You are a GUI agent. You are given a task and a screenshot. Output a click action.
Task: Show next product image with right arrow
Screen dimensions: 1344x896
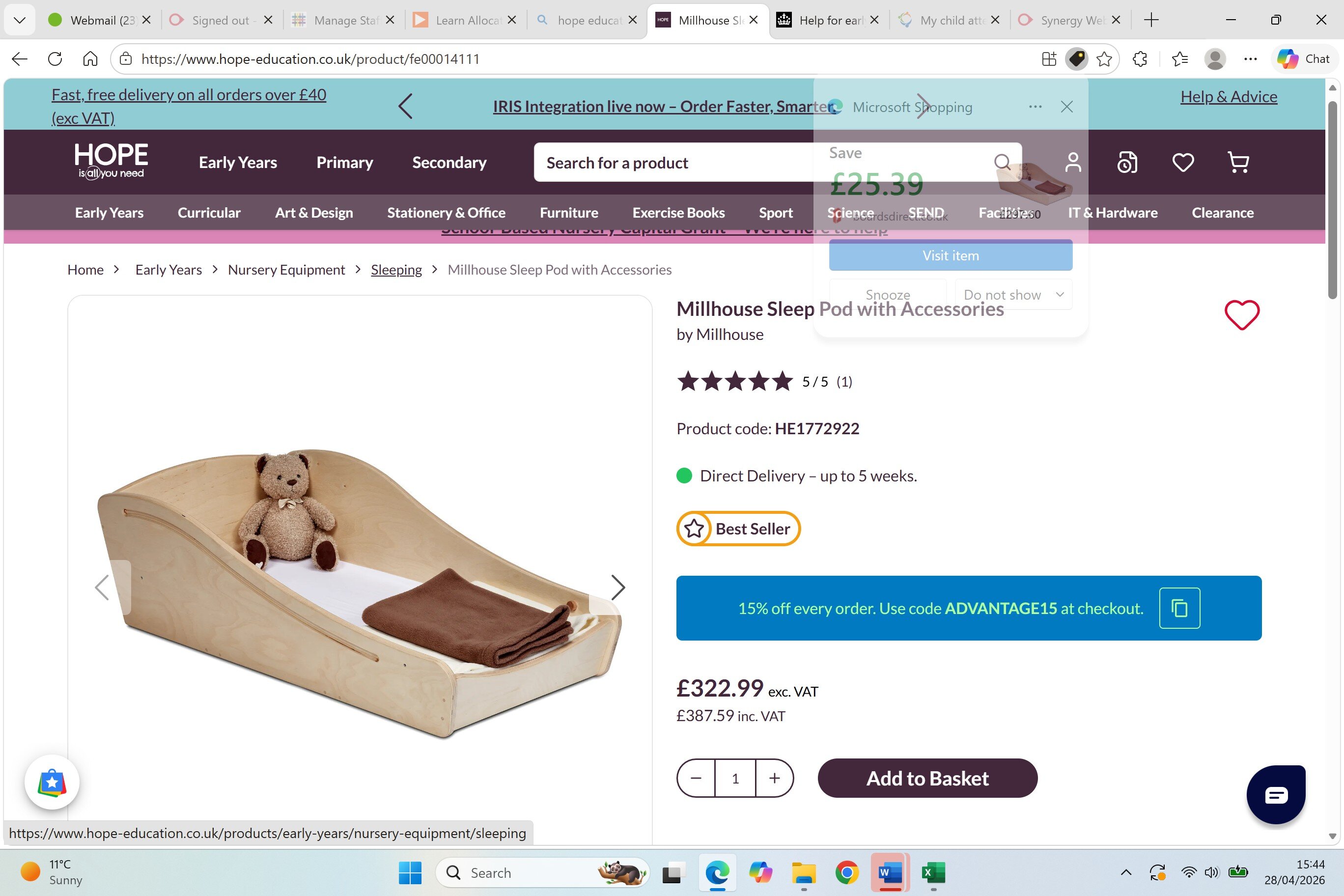(x=617, y=588)
